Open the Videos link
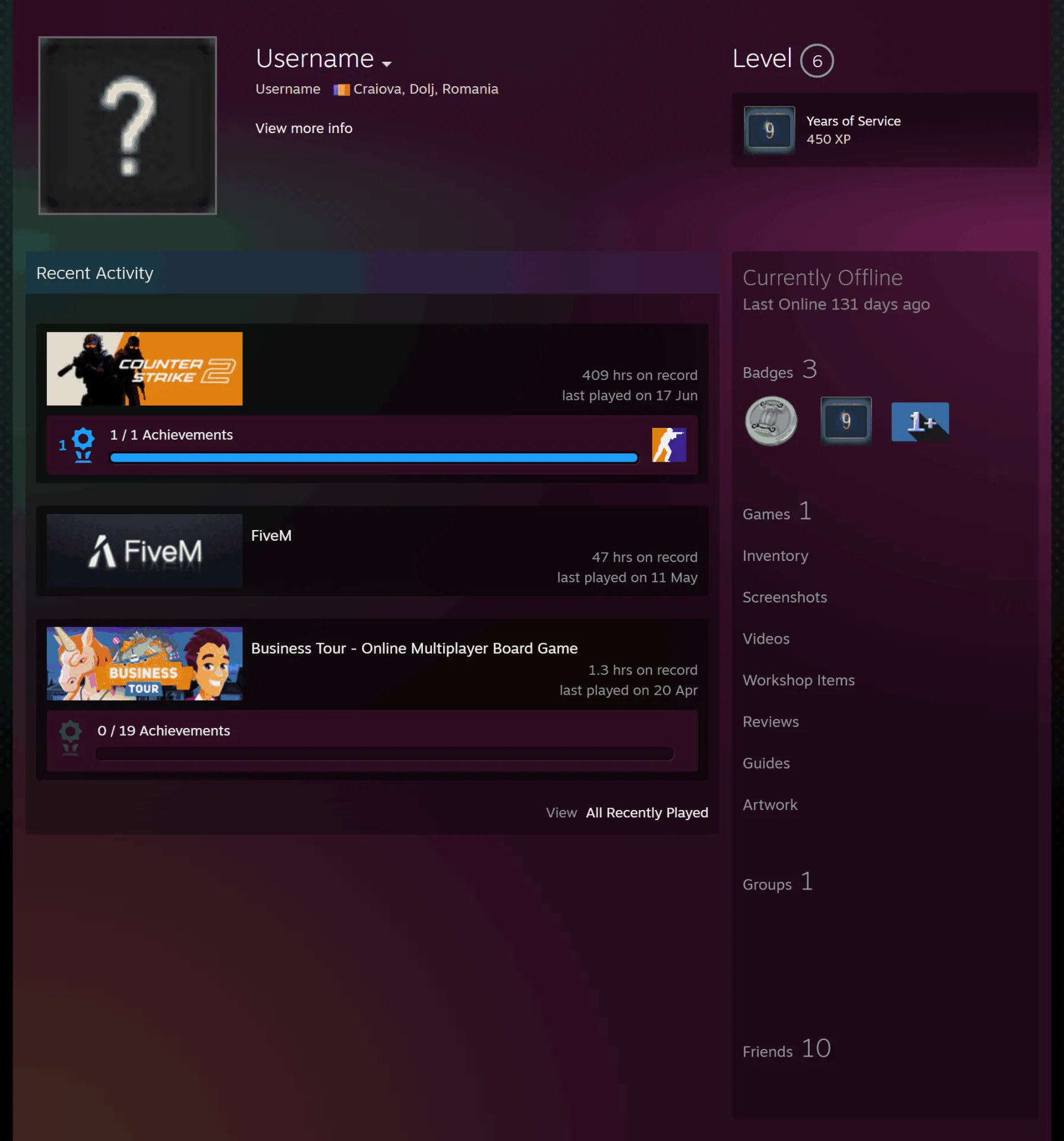This screenshot has width=1064, height=1141. pyautogui.click(x=766, y=639)
